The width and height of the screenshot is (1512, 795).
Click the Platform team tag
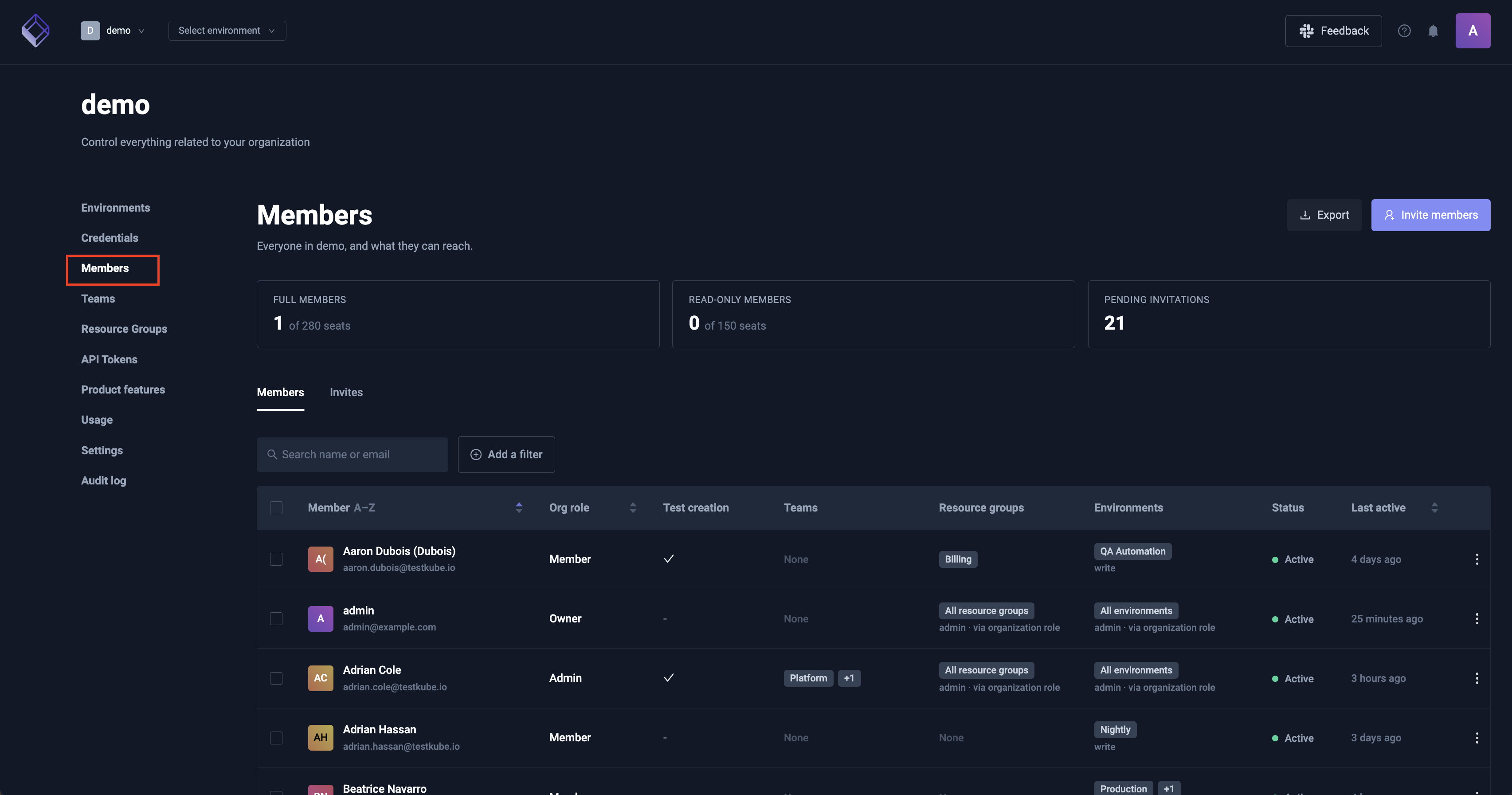[x=808, y=678]
